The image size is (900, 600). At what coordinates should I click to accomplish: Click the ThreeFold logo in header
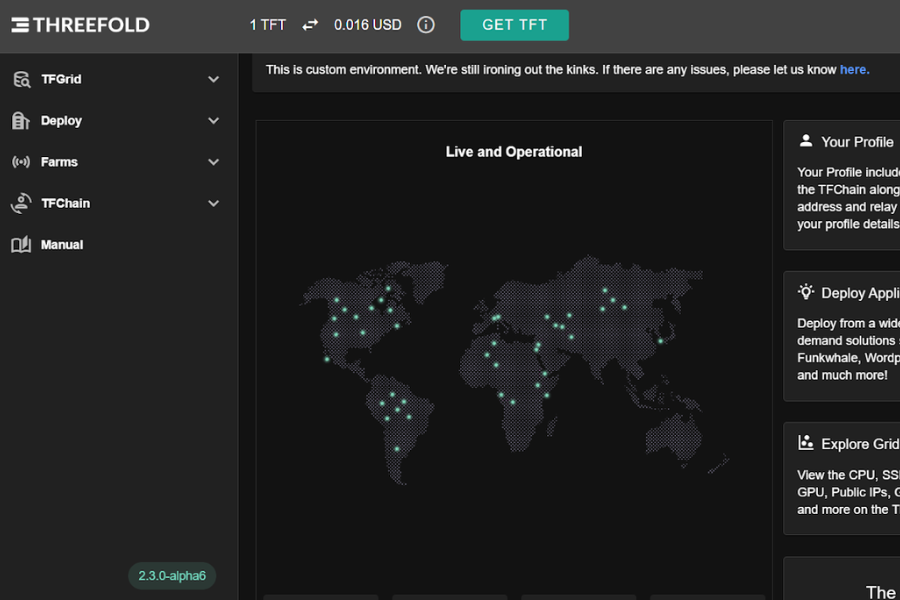(x=80, y=25)
